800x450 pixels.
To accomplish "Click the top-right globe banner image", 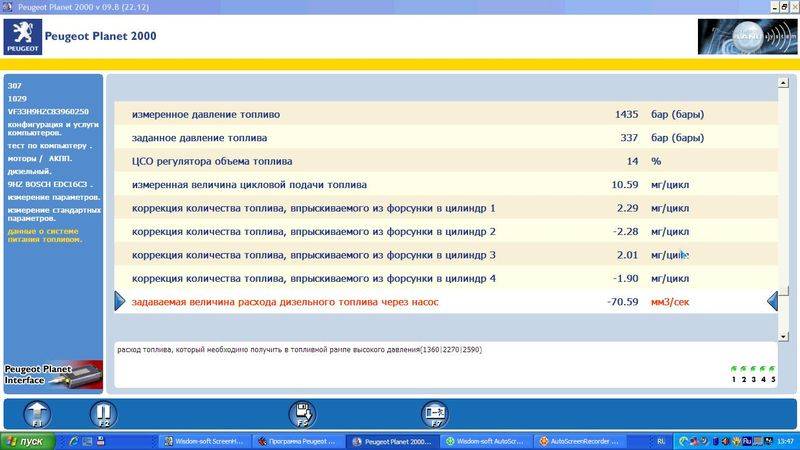I will point(746,37).
